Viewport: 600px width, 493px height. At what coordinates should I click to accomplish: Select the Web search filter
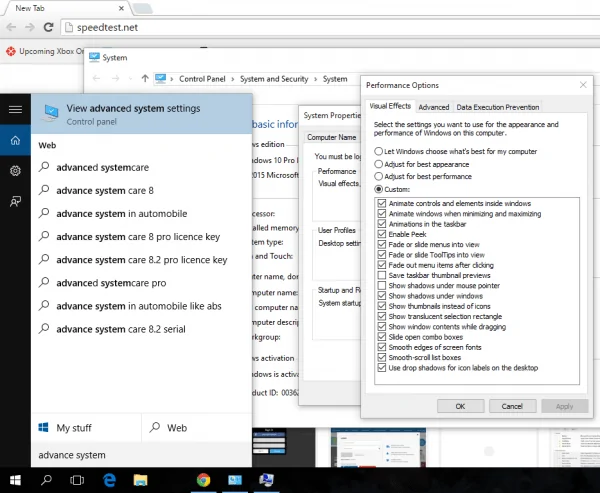tap(197, 428)
